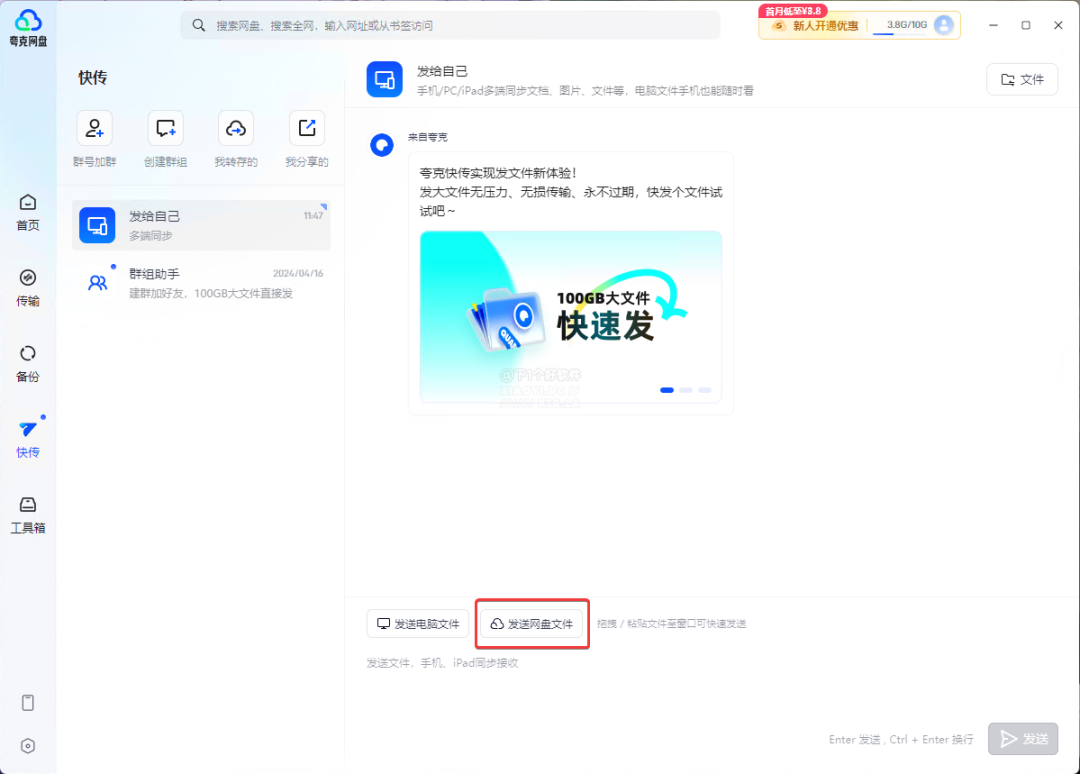This screenshot has height=774, width=1080.
Task: Select the third banner carousel dot
Action: 705,390
